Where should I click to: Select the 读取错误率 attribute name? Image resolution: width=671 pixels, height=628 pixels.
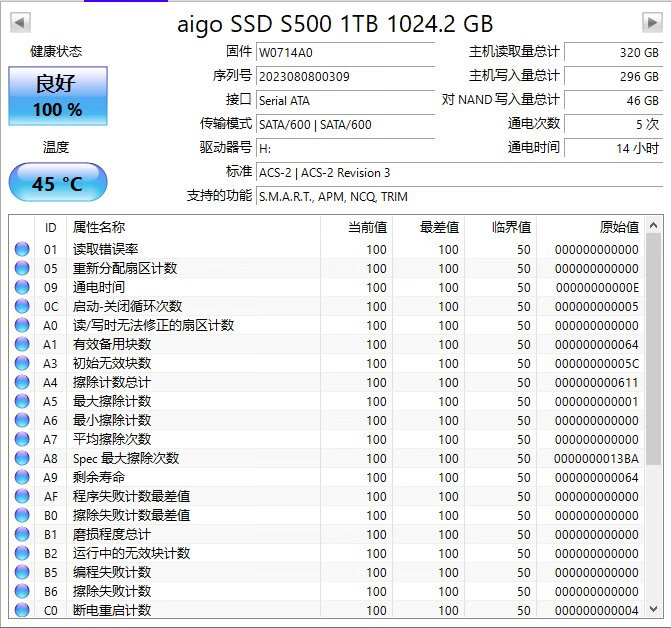point(105,249)
